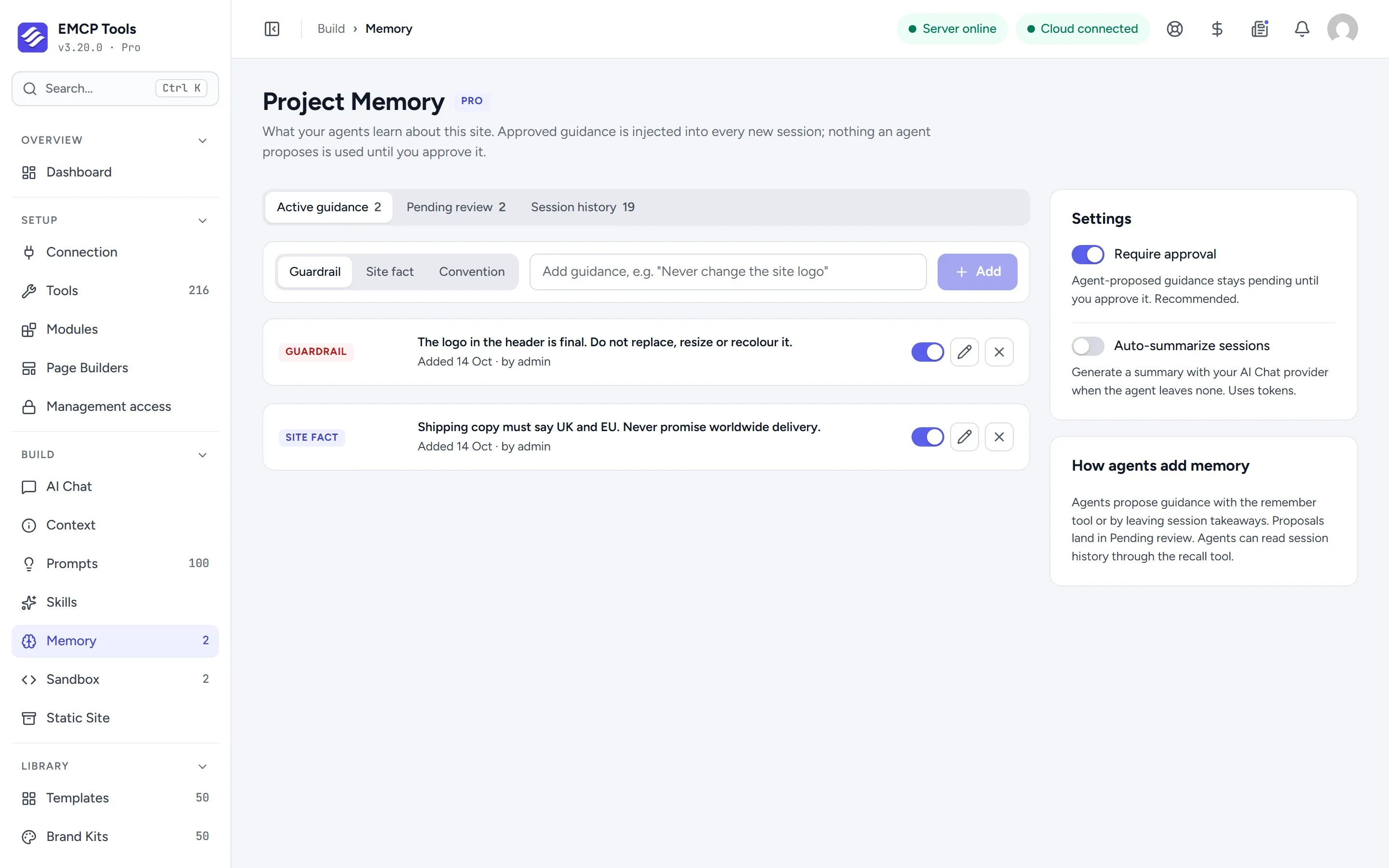Open the news/changelog icon
Image resolution: width=1389 pixels, height=868 pixels.
click(x=1259, y=29)
